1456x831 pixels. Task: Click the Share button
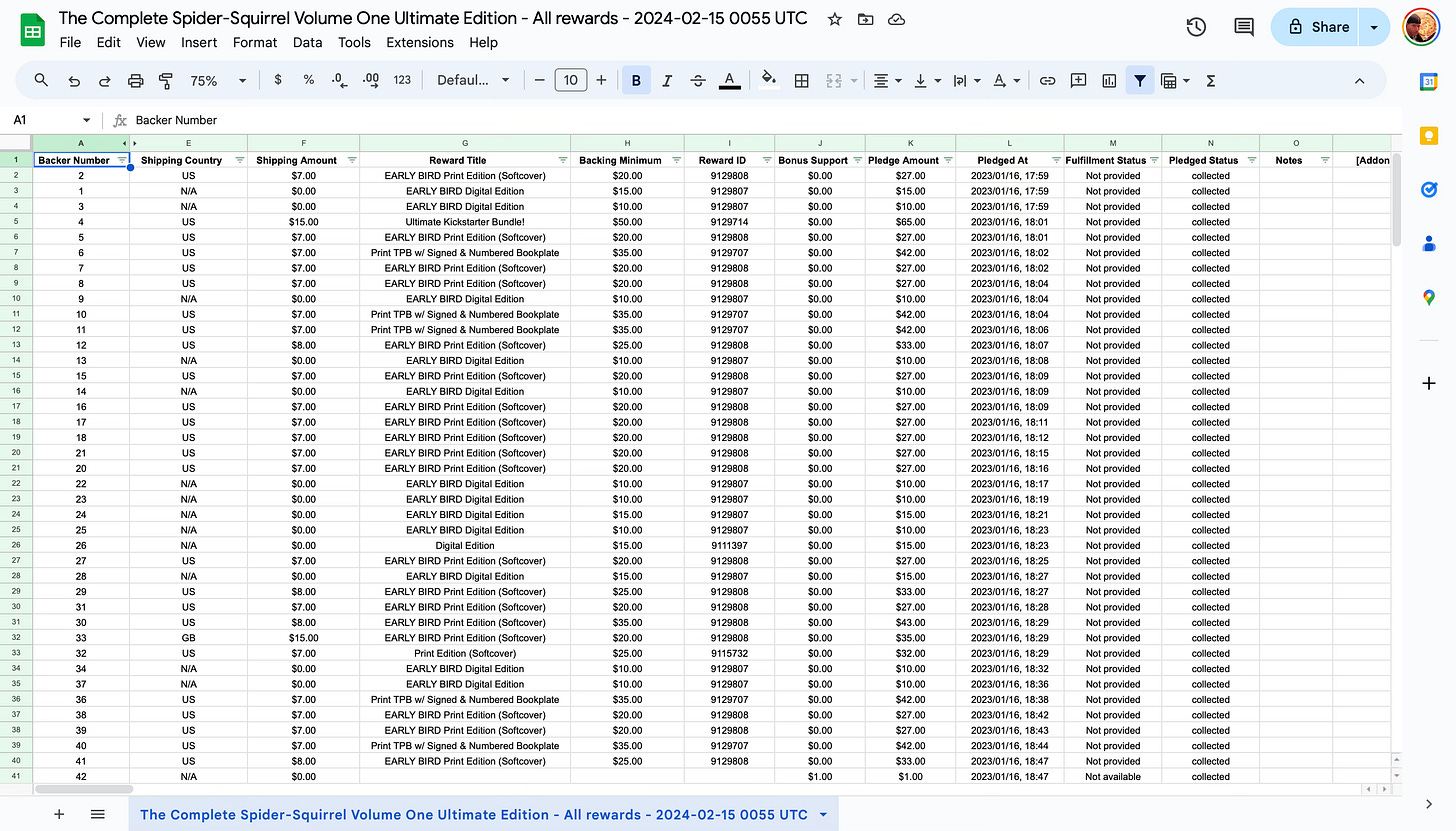(x=1316, y=27)
